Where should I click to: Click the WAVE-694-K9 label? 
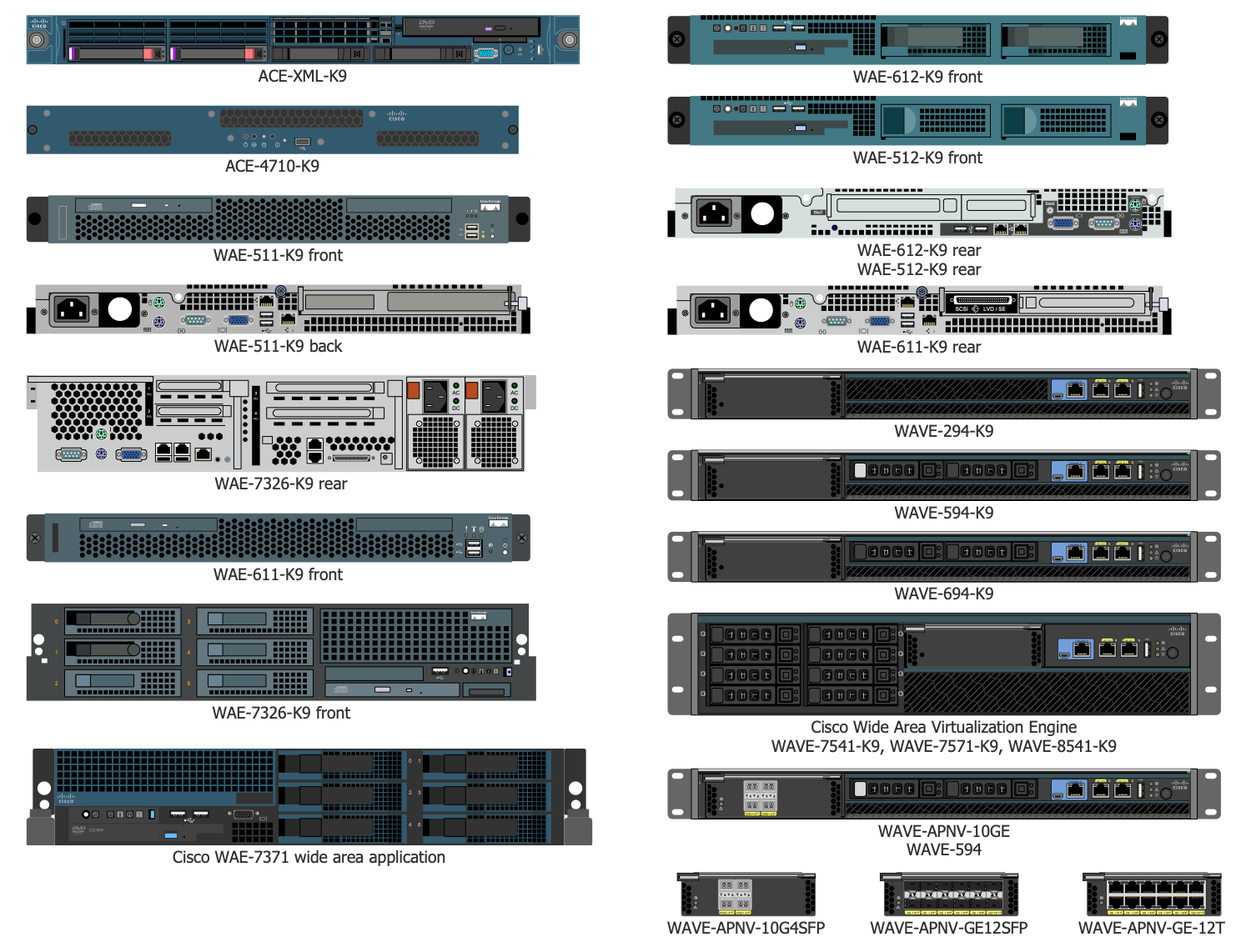click(944, 594)
